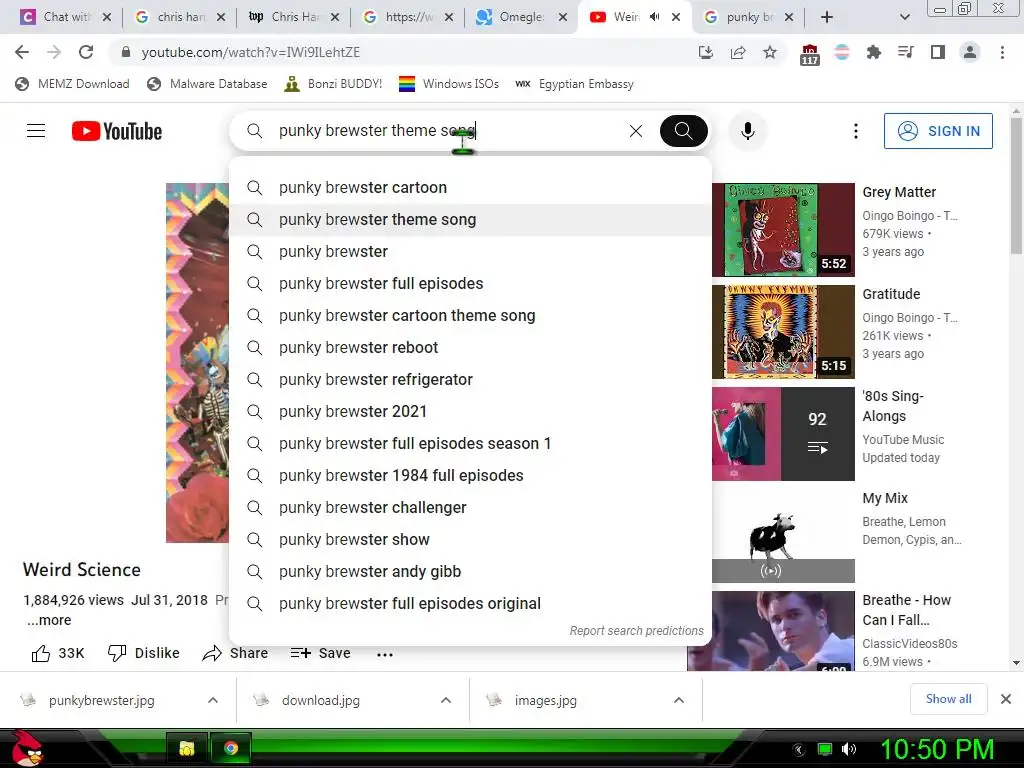Image resolution: width=1024 pixels, height=768 pixels.
Task: Reload the YouTube page
Action: (x=86, y=52)
